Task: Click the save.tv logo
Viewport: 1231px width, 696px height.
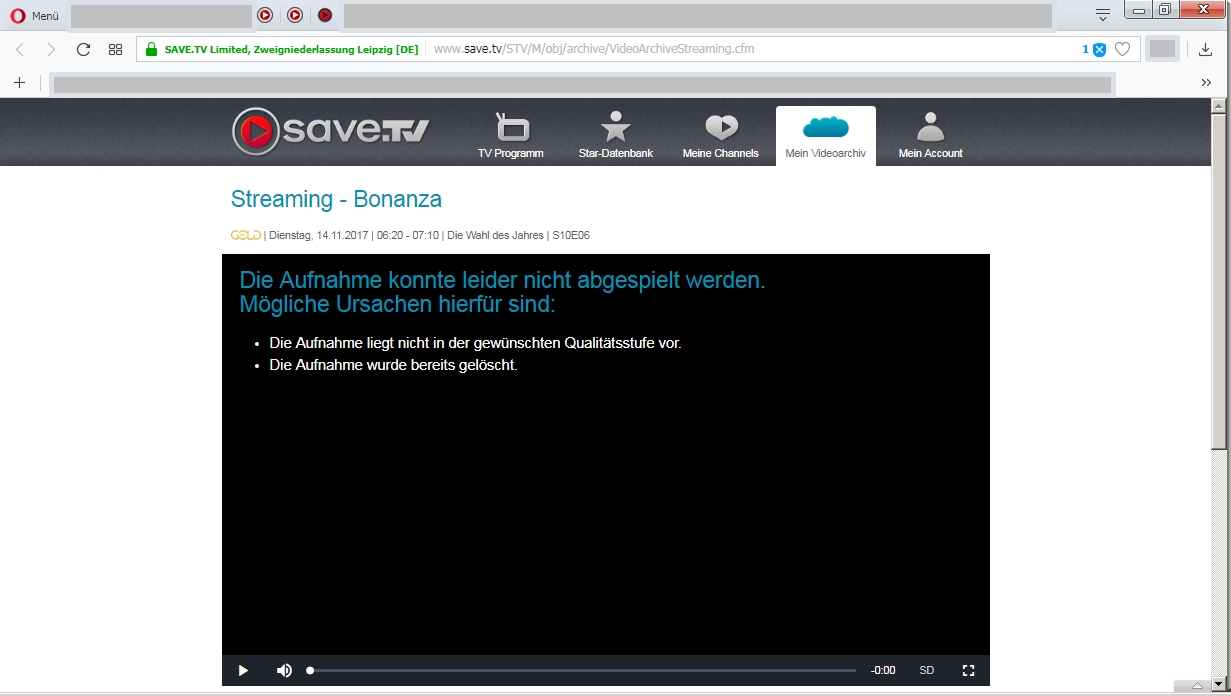Action: [x=330, y=132]
